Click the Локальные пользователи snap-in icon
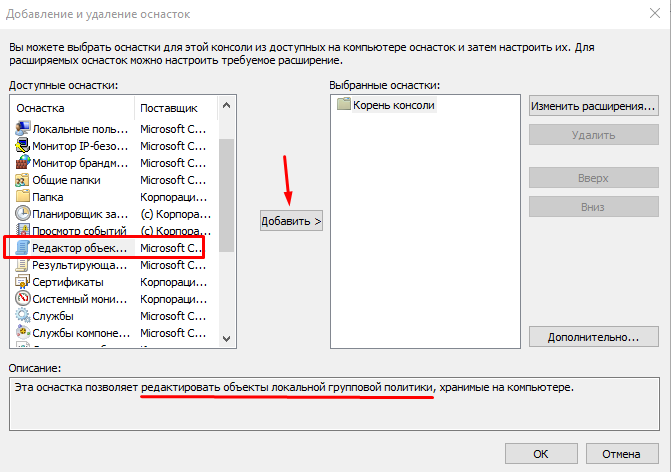671x472 pixels. tap(22, 128)
